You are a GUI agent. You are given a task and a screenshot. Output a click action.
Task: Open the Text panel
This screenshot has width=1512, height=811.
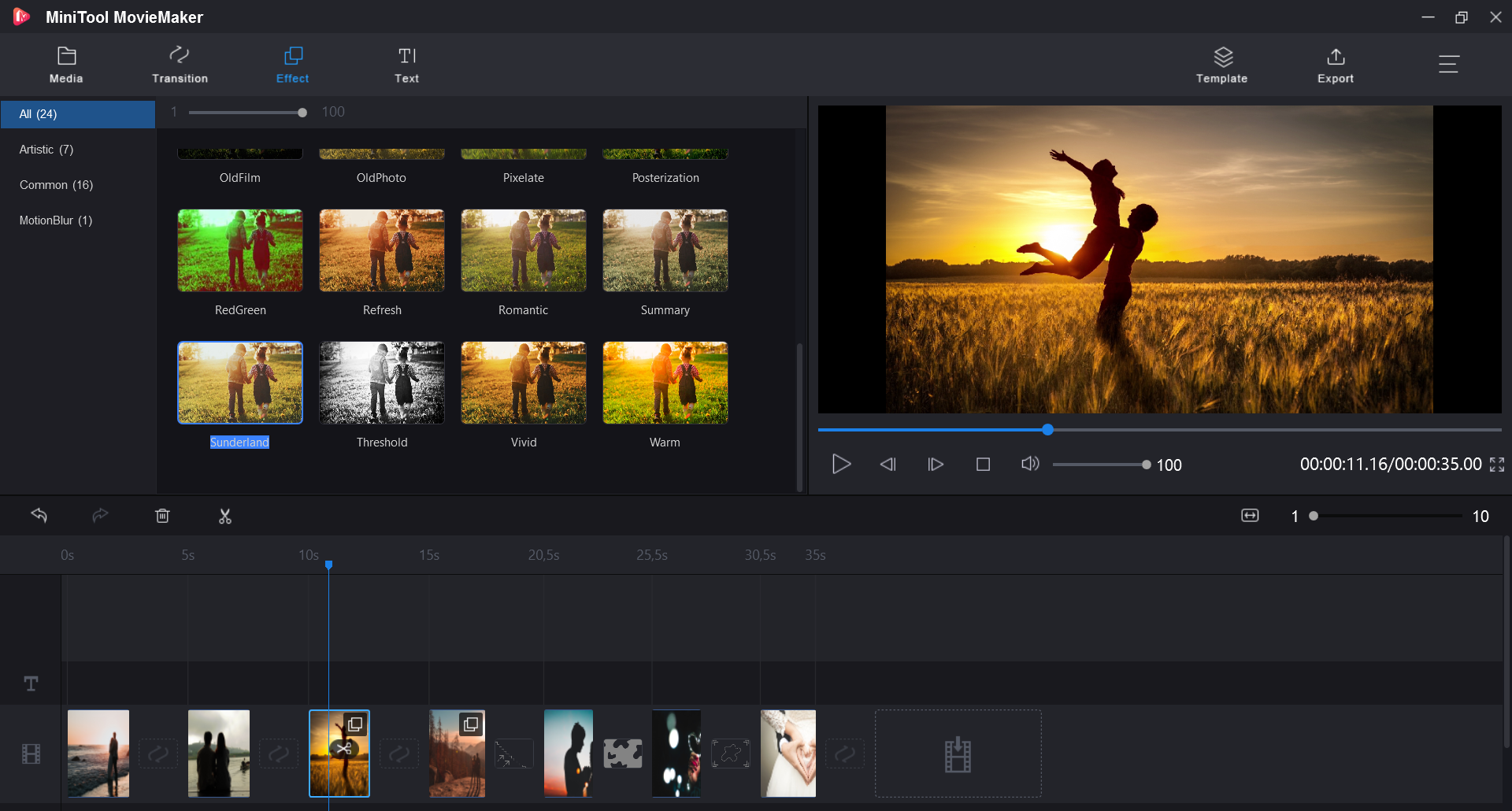pyautogui.click(x=407, y=65)
